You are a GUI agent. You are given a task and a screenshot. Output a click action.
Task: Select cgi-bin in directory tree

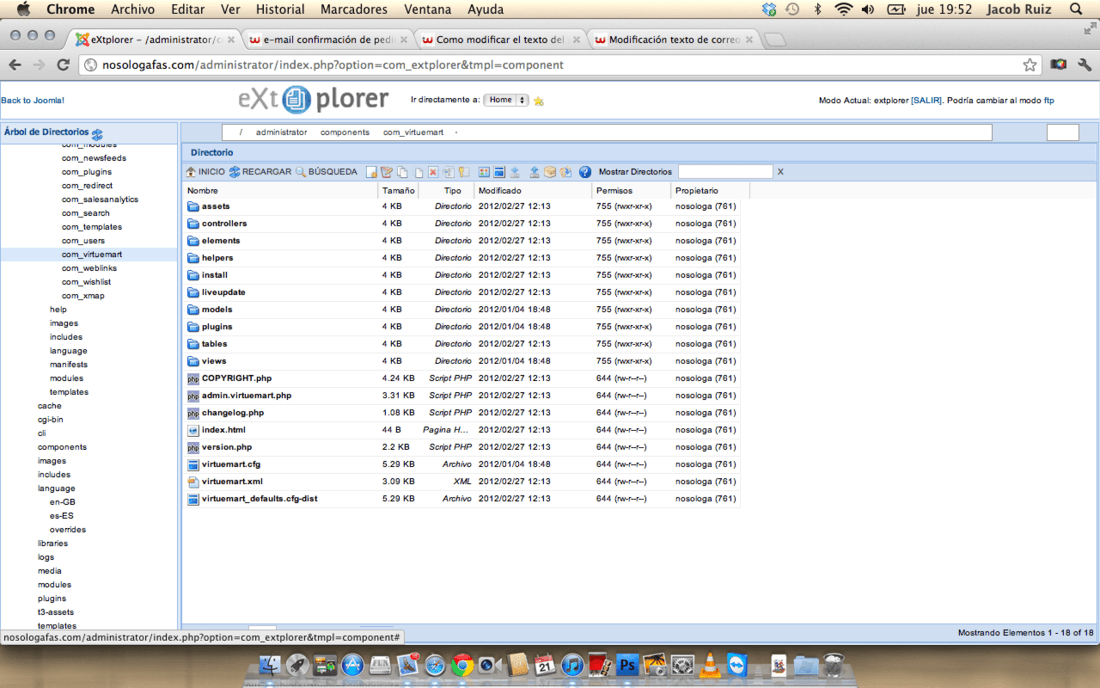[x=50, y=419]
